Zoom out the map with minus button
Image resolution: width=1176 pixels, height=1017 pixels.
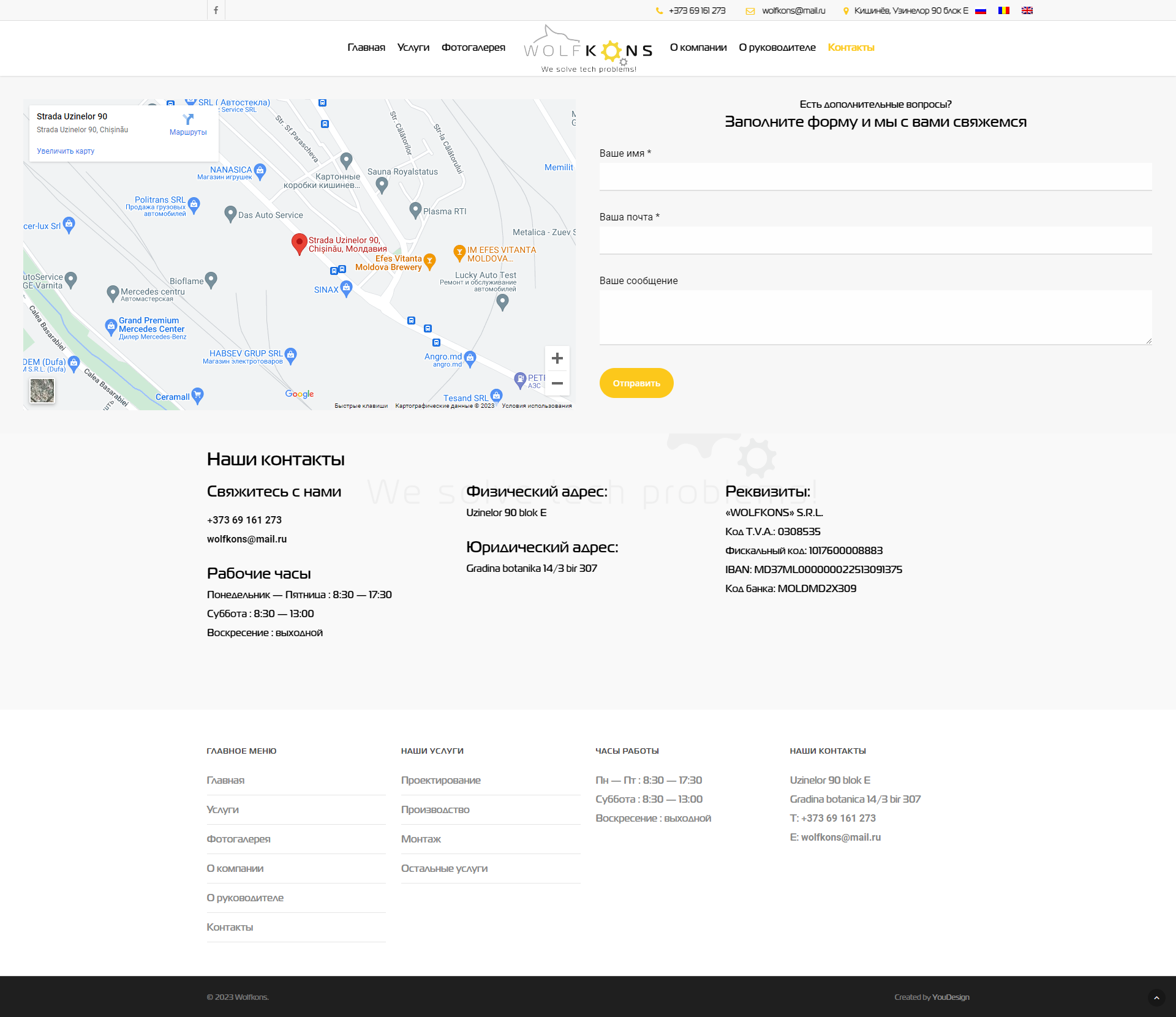[557, 383]
